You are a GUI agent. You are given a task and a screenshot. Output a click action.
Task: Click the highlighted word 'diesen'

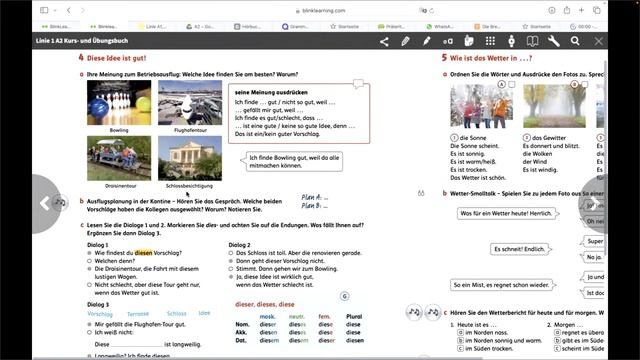click(x=143, y=253)
